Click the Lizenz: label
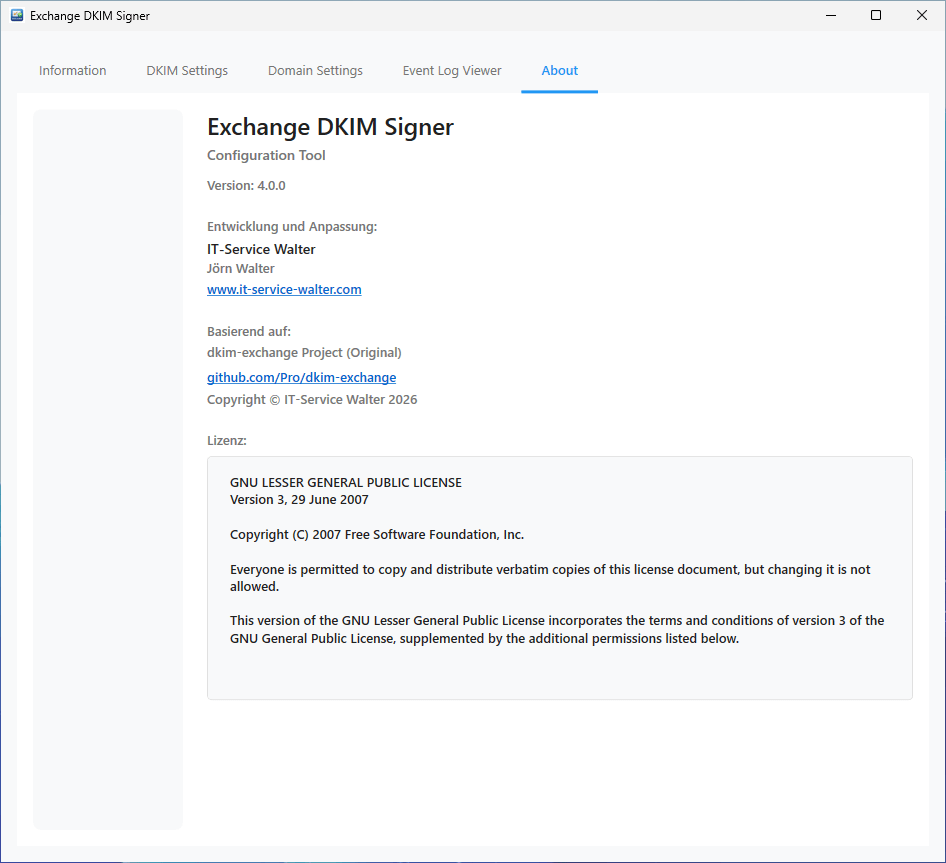The height and width of the screenshot is (863, 946). (x=227, y=441)
